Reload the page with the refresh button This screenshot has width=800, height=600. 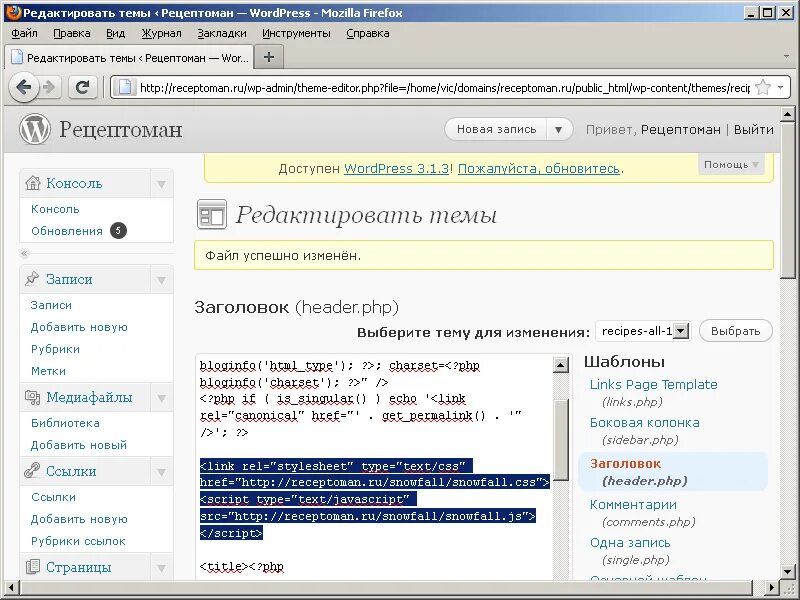(x=83, y=88)
